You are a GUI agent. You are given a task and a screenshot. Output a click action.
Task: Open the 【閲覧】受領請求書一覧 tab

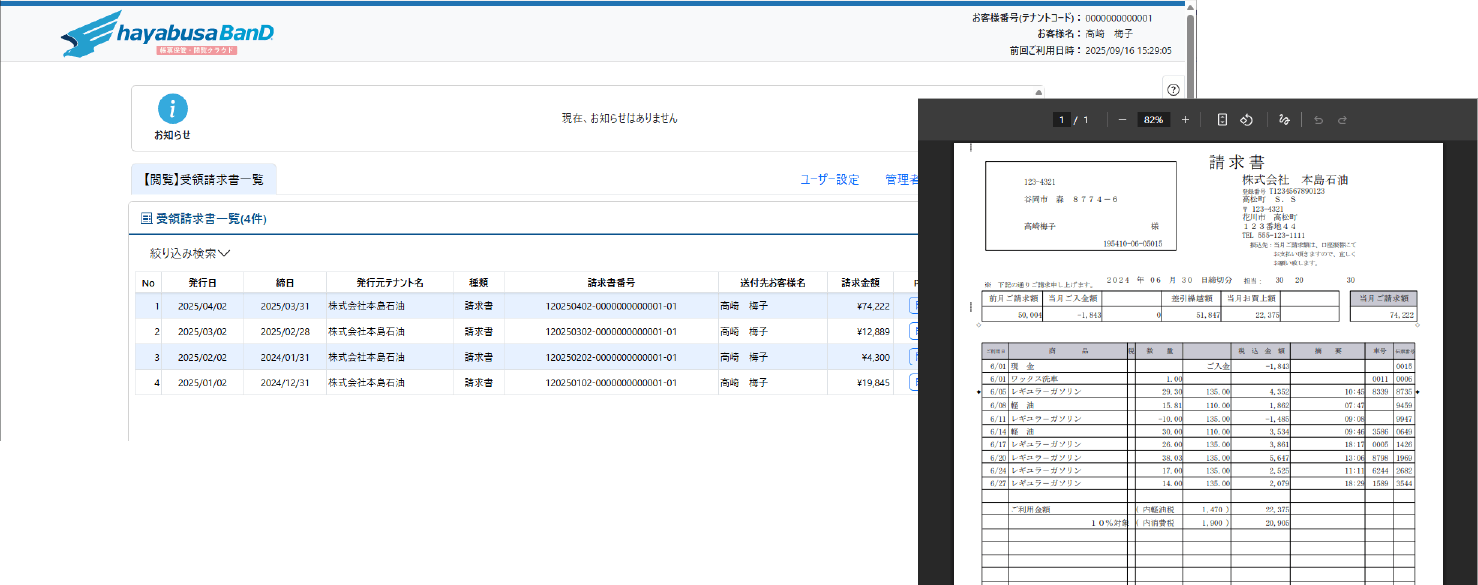(204, 180)
